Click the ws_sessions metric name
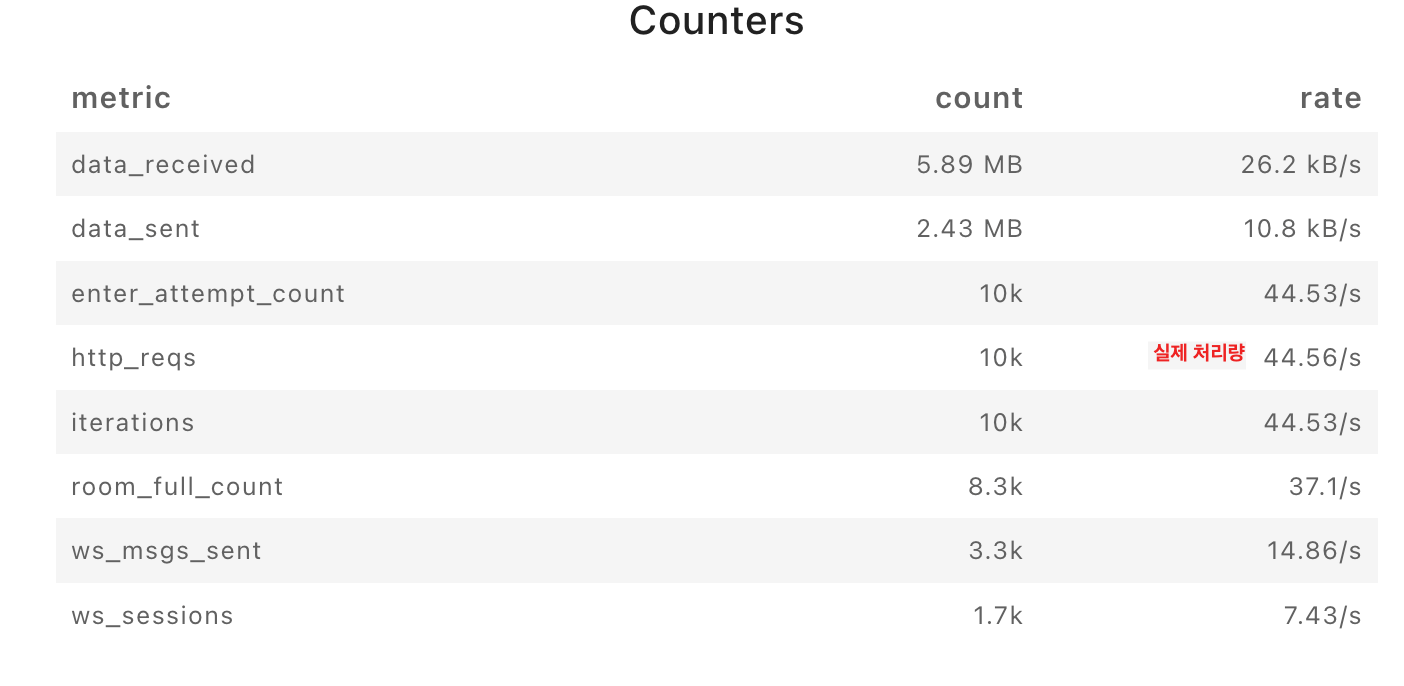1404x686 pixels. pyautogui.click(x=152, y=616)
